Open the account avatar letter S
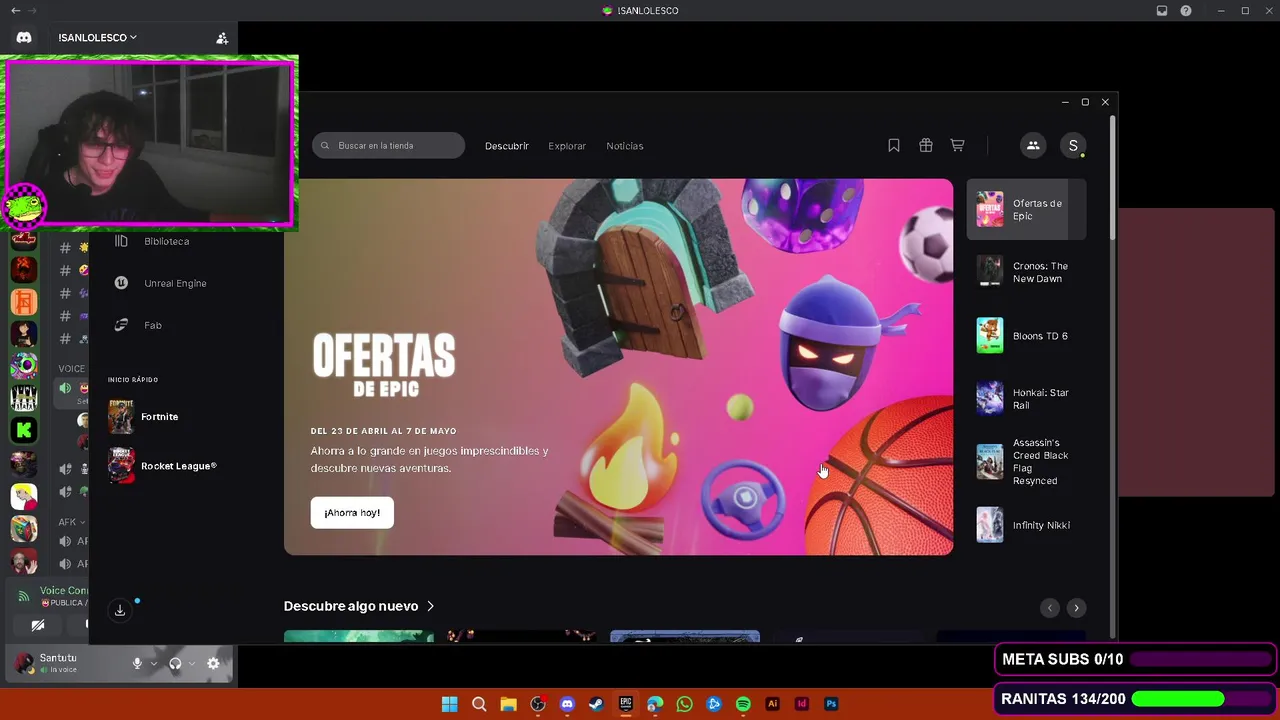Viewport: 1280px width, 720px height. (1073, 145)
